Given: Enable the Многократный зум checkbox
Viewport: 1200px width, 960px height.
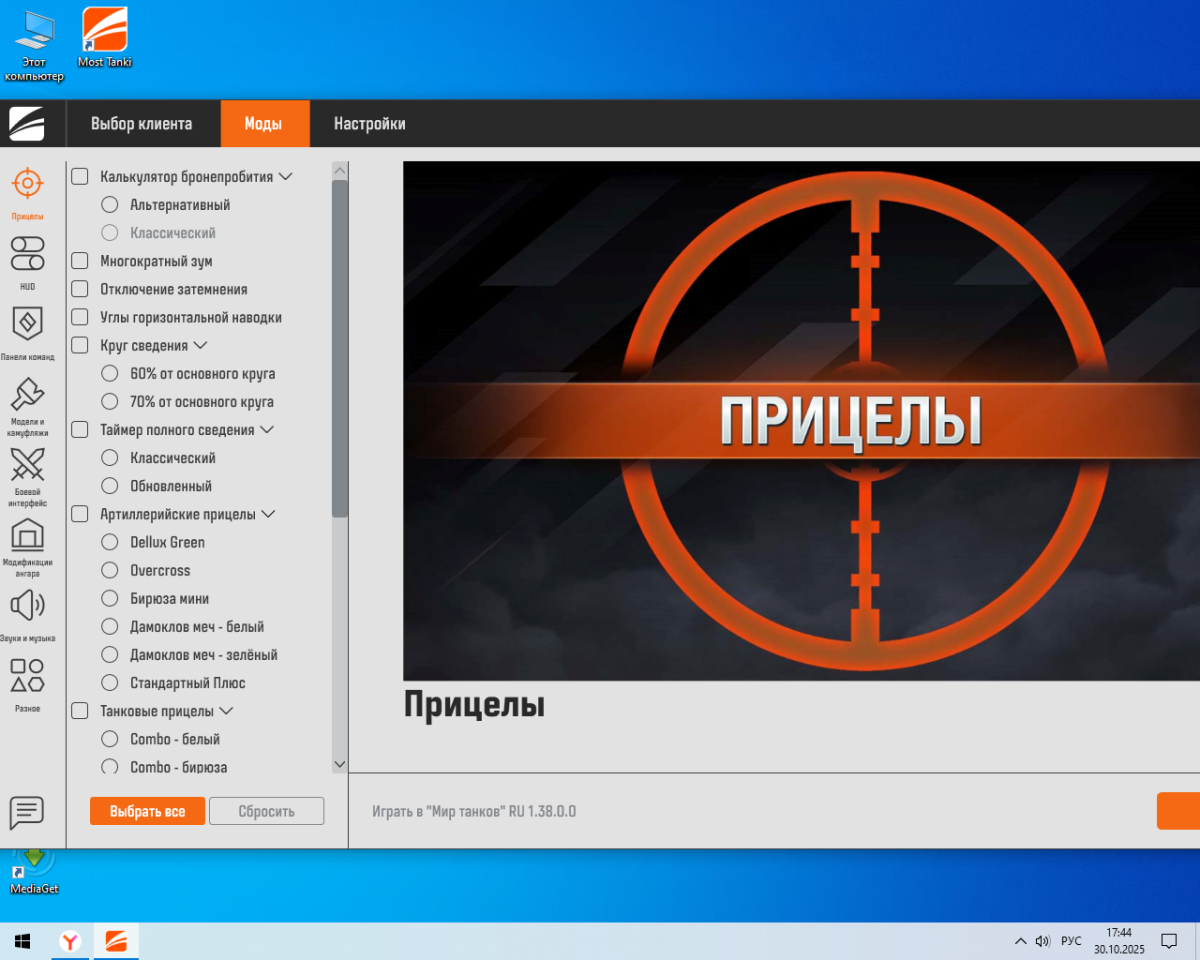Looking at the screenshot, I should coord(80,261).
